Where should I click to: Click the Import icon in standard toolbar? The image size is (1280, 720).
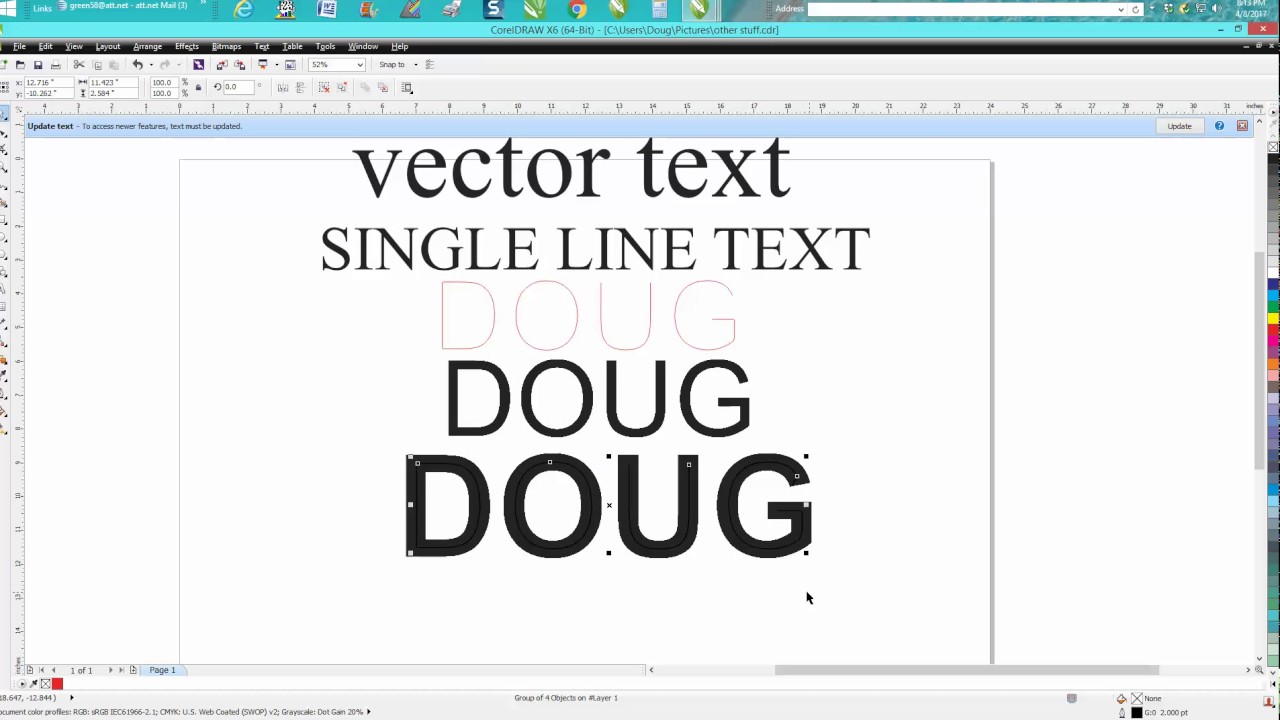[222, 65]
